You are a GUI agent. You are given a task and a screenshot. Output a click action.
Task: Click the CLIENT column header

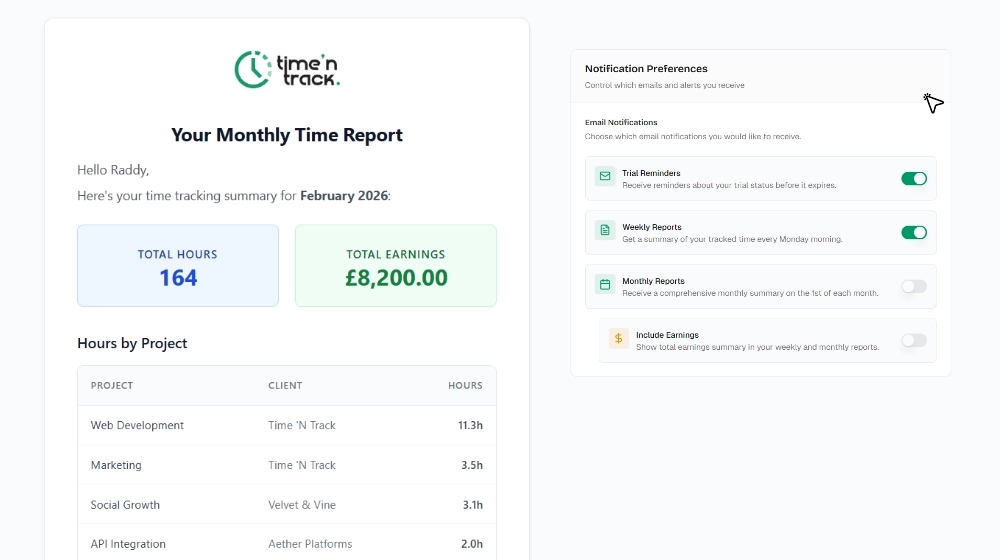(x=285, y=385)
